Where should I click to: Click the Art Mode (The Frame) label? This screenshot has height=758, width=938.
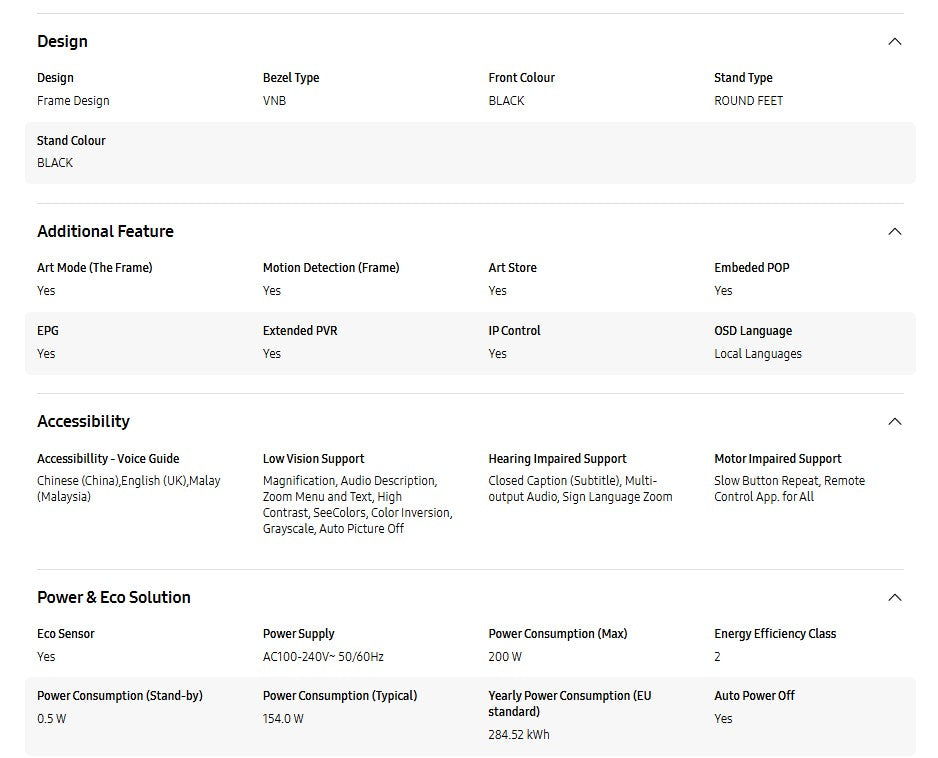[95, 268]
